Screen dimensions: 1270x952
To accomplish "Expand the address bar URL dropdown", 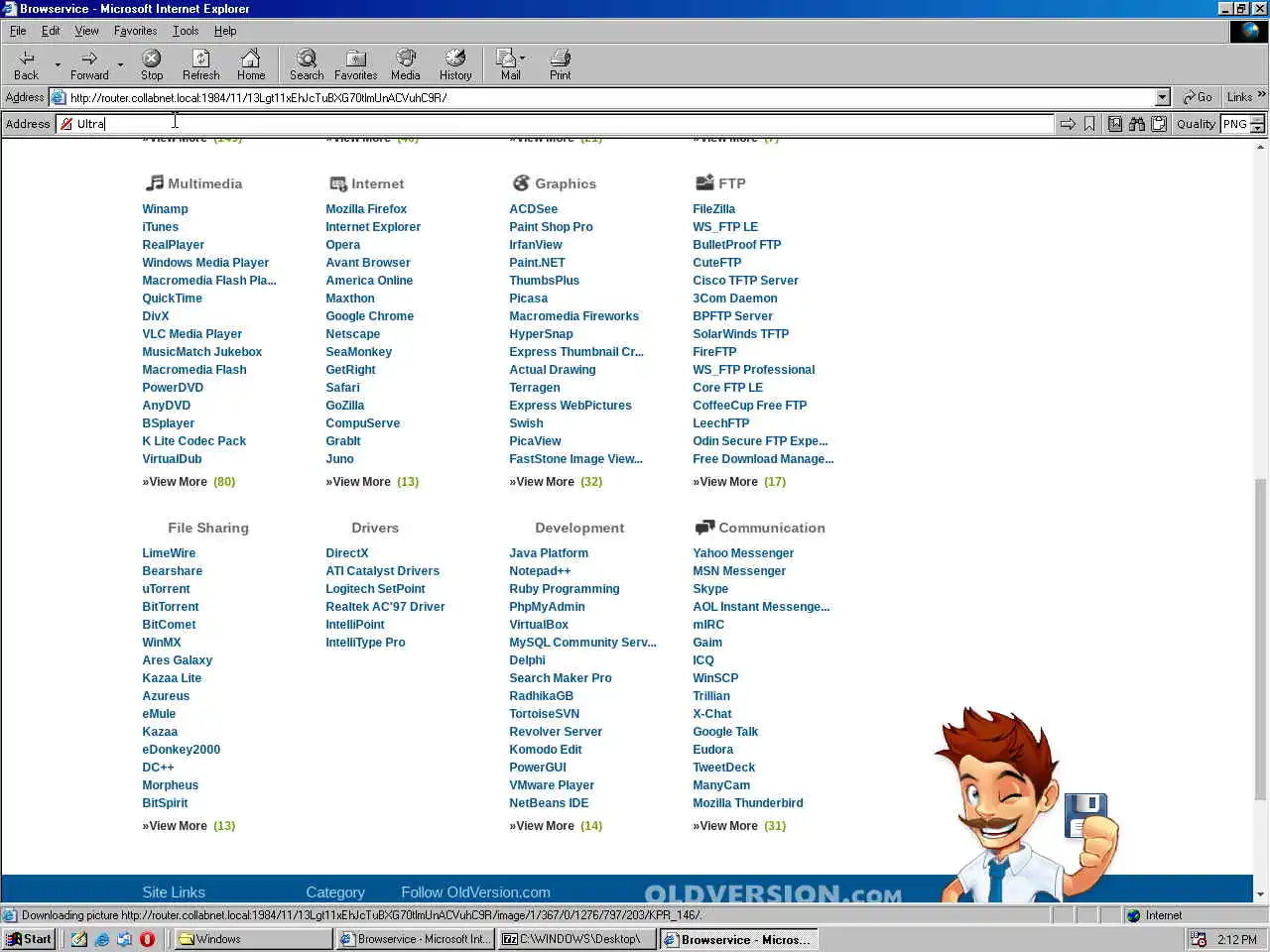I will point(1163,97).
